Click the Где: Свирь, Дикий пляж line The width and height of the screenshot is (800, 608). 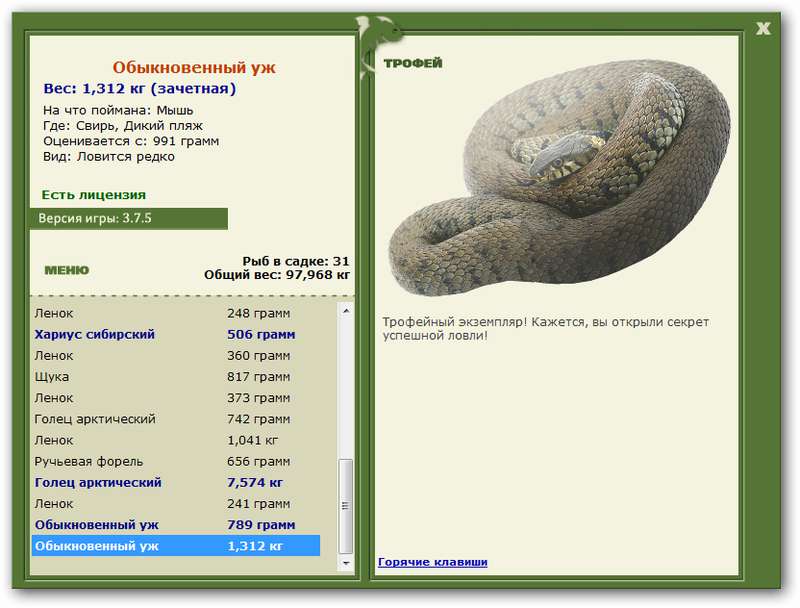pyautogui.click(x=123, y=125)
